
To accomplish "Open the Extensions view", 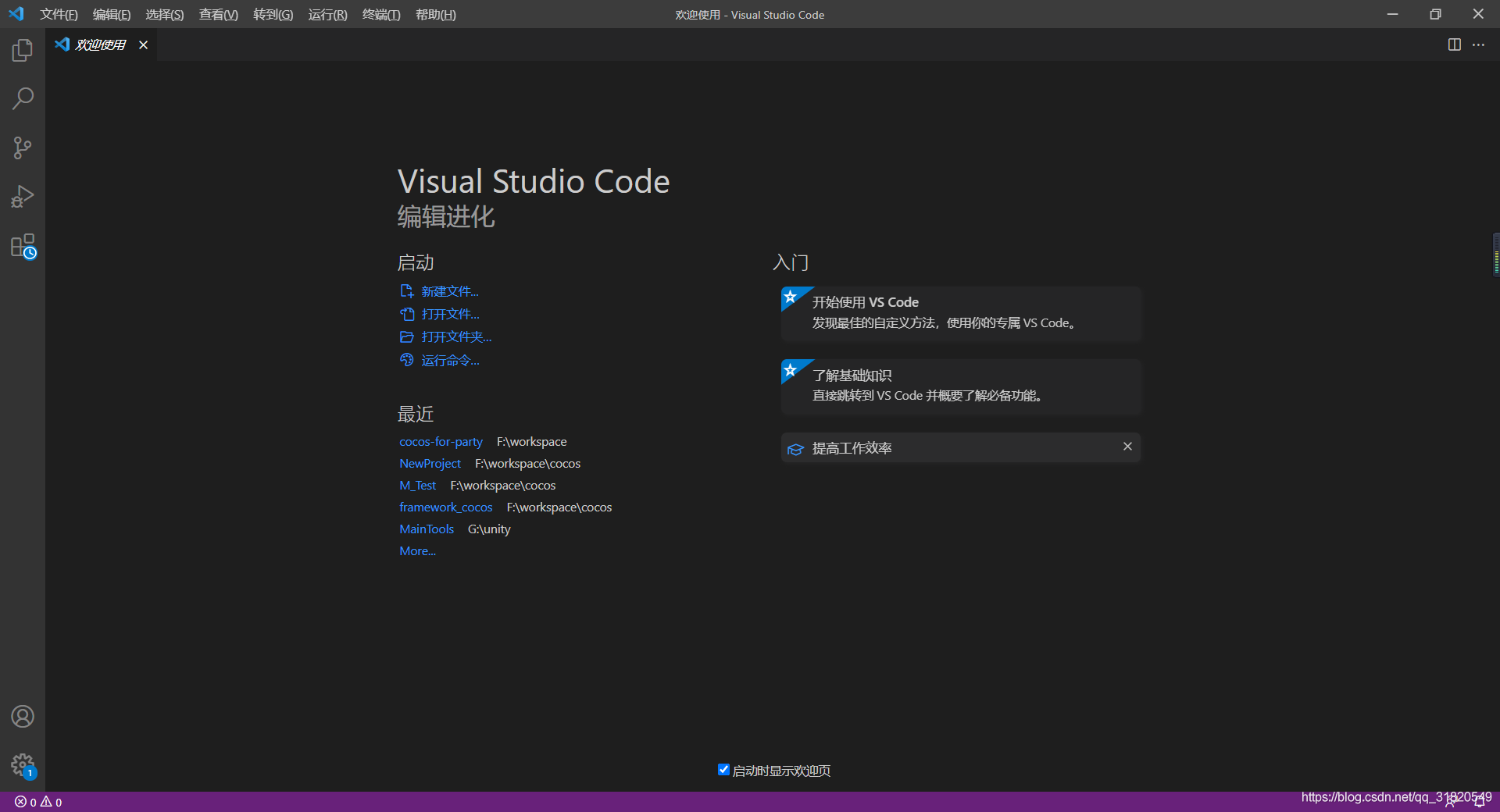I will pyautogui.click(x=23, y=246).
